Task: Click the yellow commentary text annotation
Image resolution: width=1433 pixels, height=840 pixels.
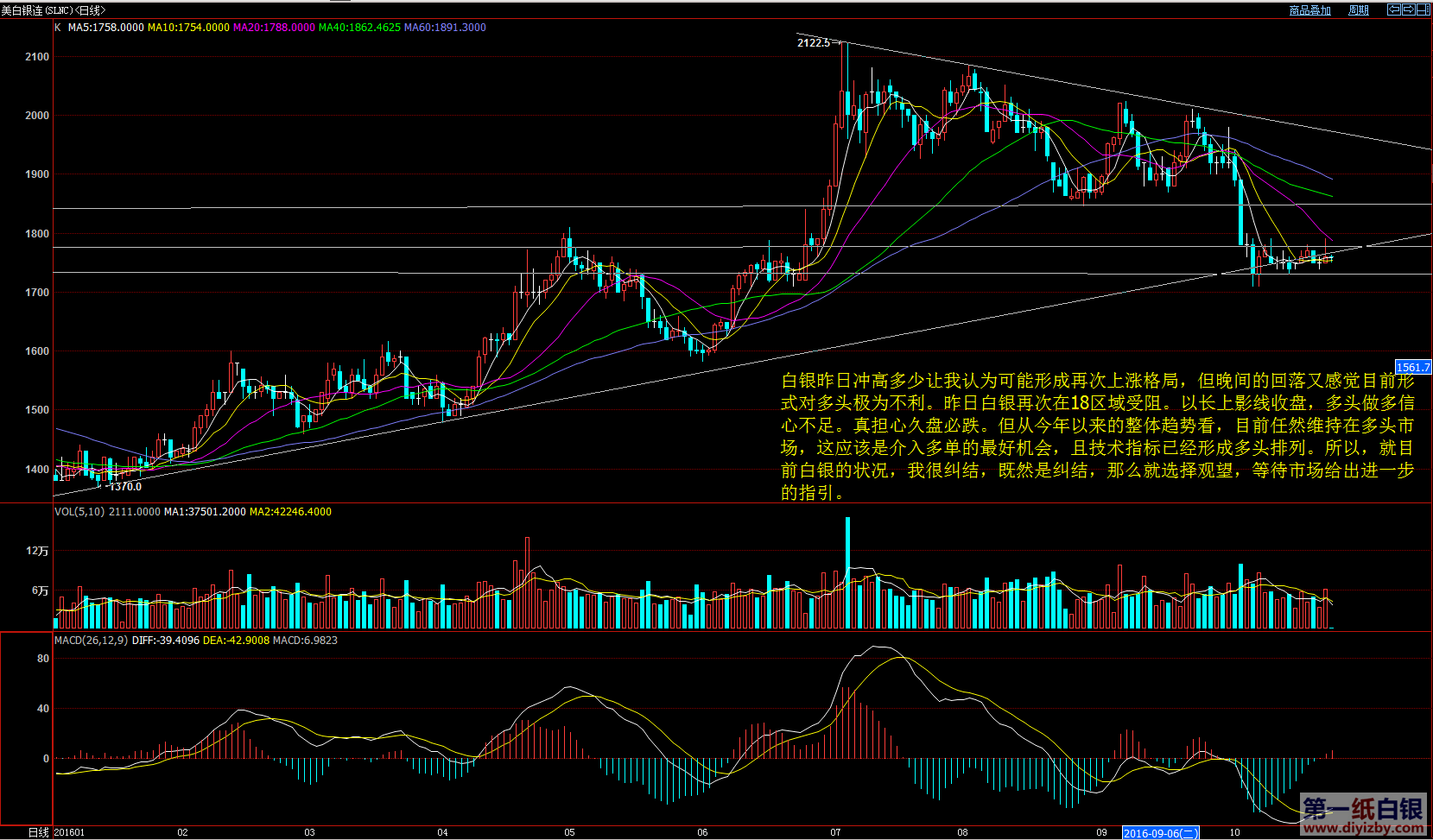Action: pyautogui.click(x=1097, y=436)
